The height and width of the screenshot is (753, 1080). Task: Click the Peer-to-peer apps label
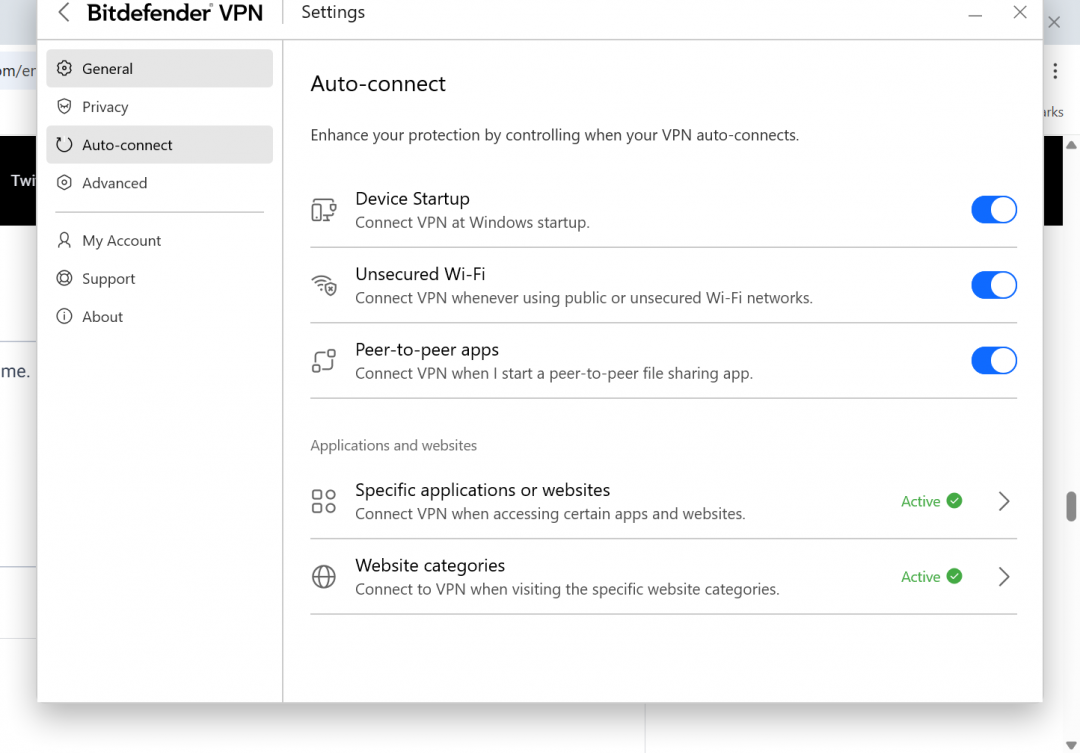coord(427,350)
